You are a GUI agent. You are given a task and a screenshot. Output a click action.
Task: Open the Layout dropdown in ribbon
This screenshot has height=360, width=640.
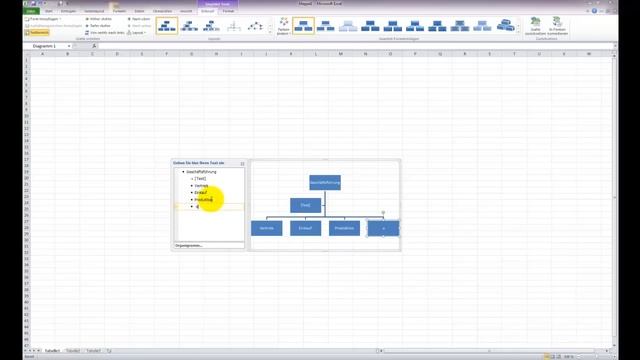[x=136, y=33]
